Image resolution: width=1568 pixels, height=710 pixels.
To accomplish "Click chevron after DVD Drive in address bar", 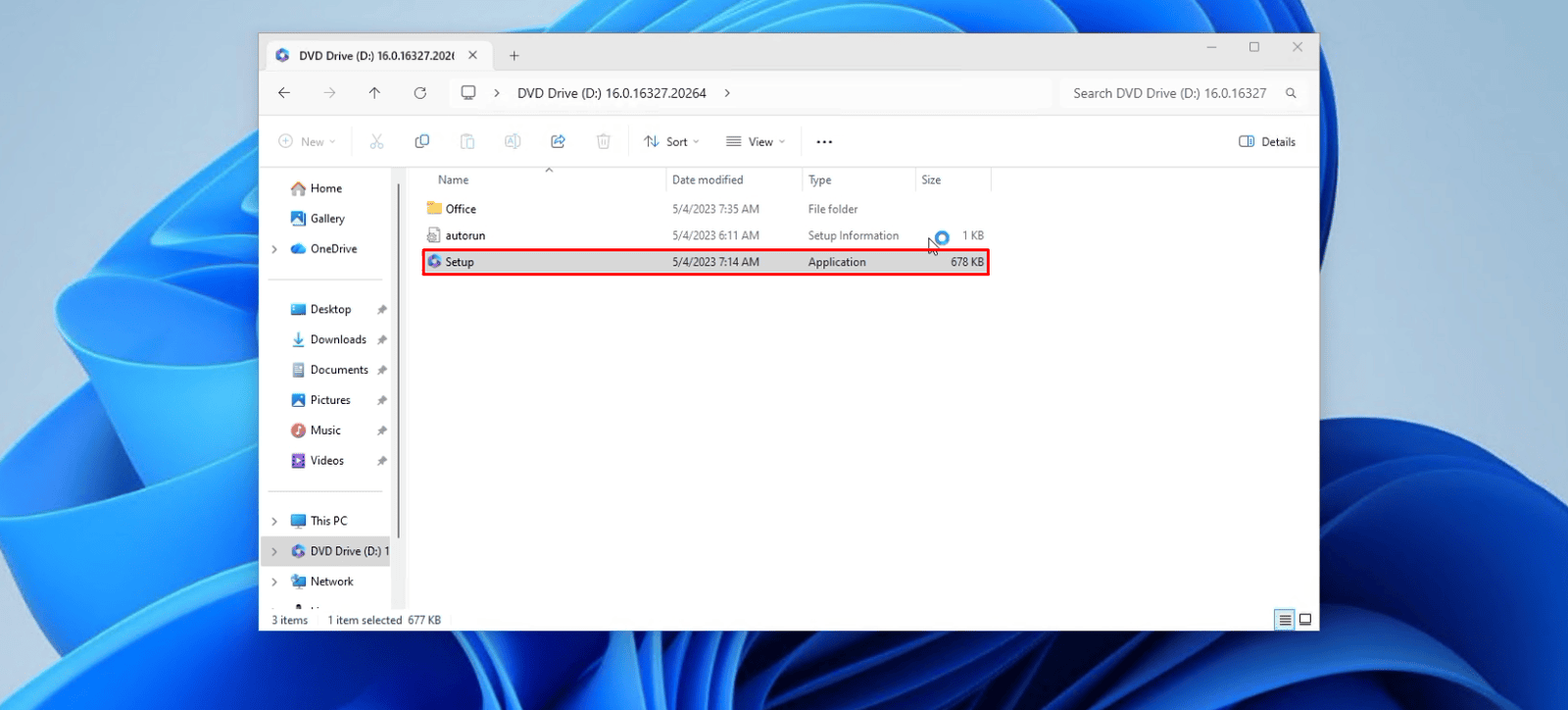I will point(727,93).
